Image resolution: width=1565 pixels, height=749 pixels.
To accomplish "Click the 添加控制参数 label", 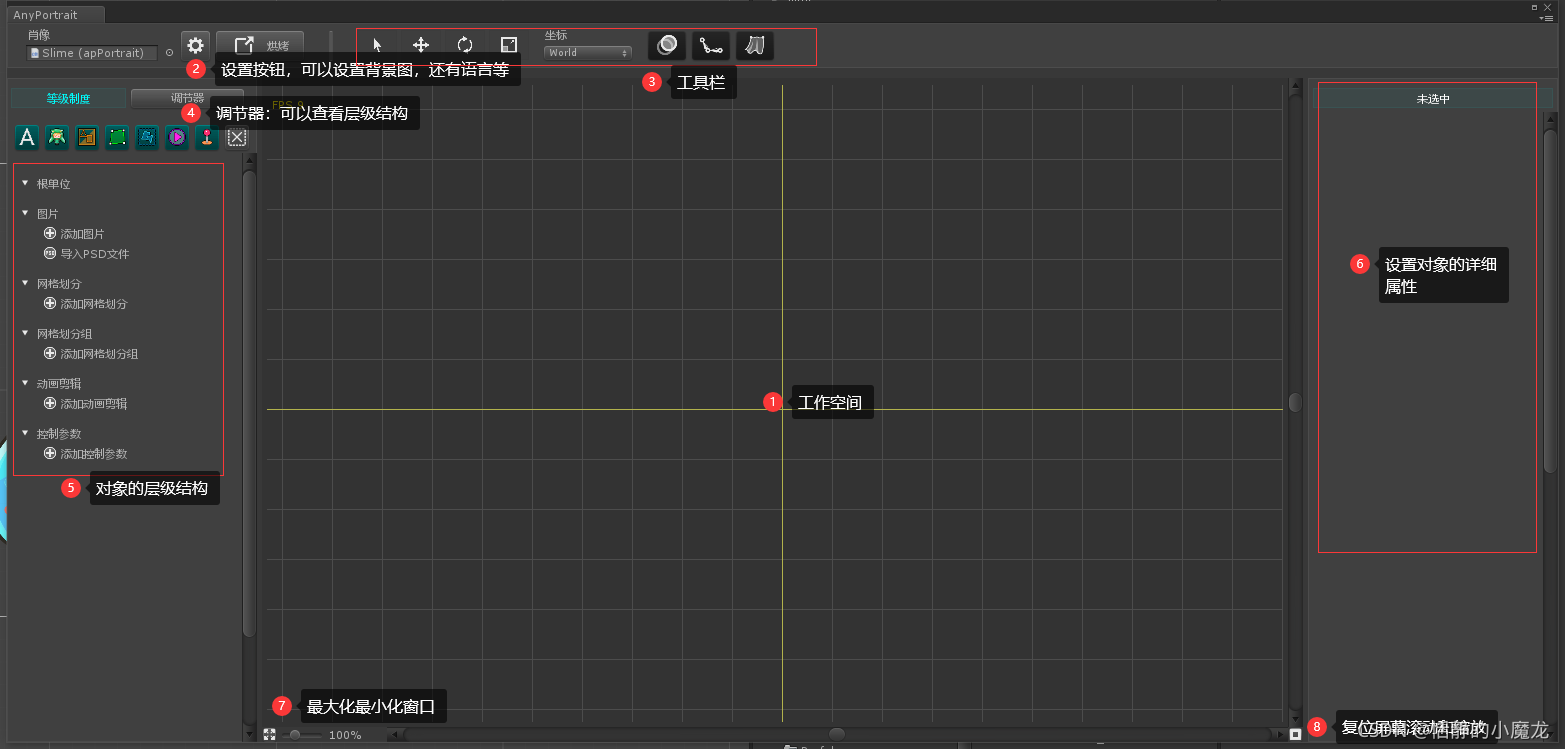I will (94, 454).
